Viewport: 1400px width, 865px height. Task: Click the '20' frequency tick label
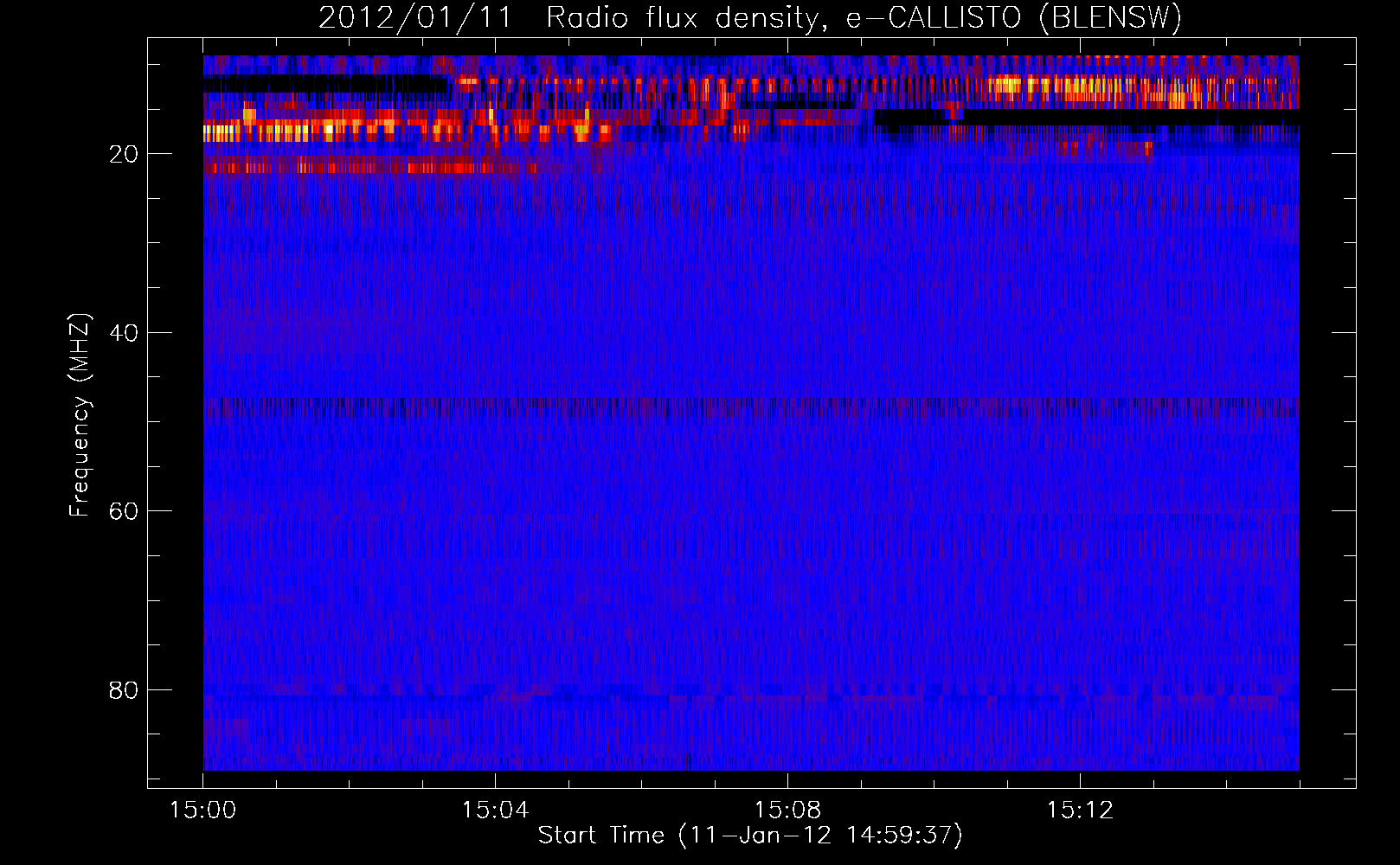click(124, 154)
